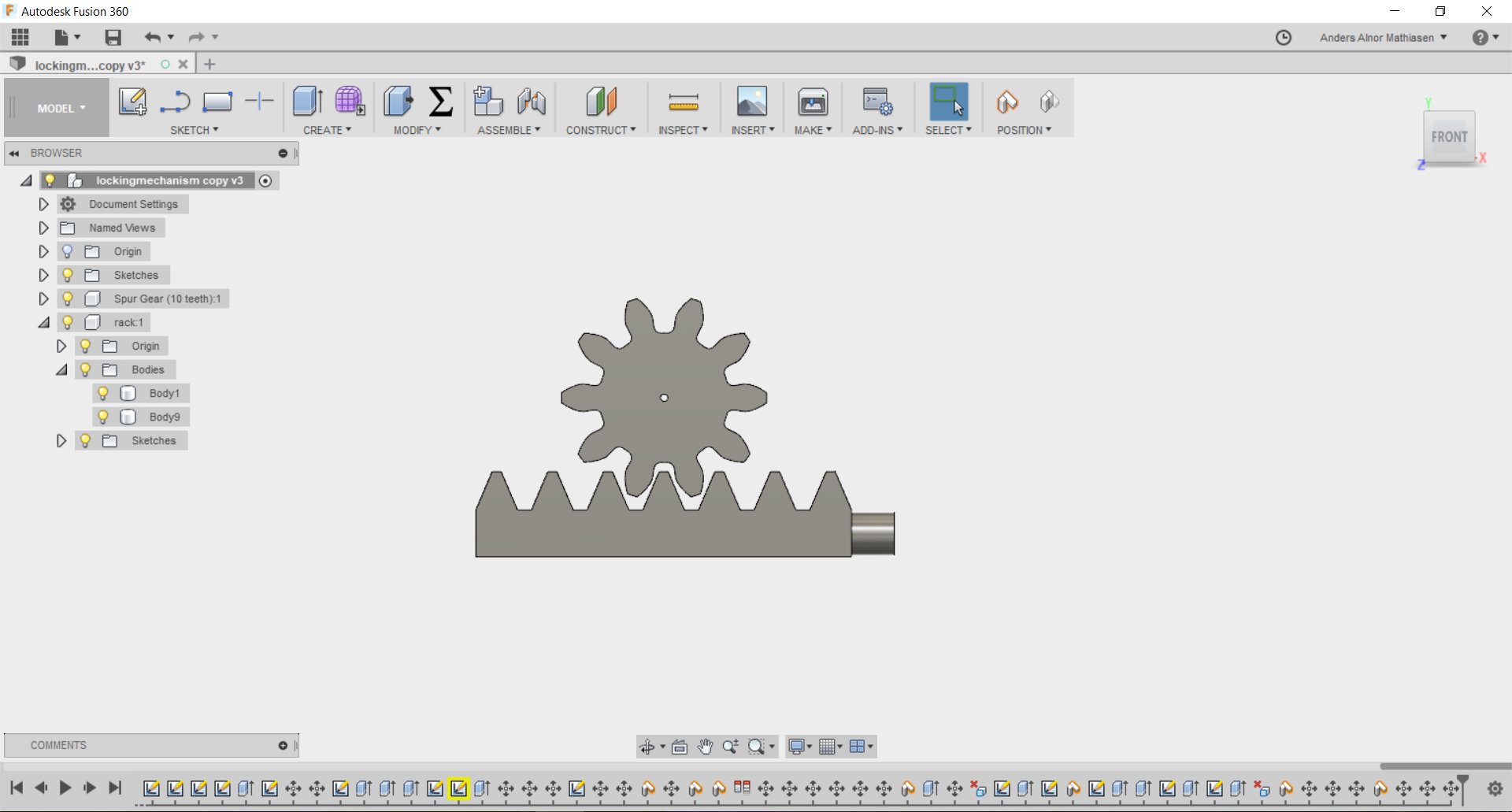The height and width of the screenshot is (812, 1512).
Task: Expand the Spur Gear (10 teeth):1 node
Action: (44, 298)
